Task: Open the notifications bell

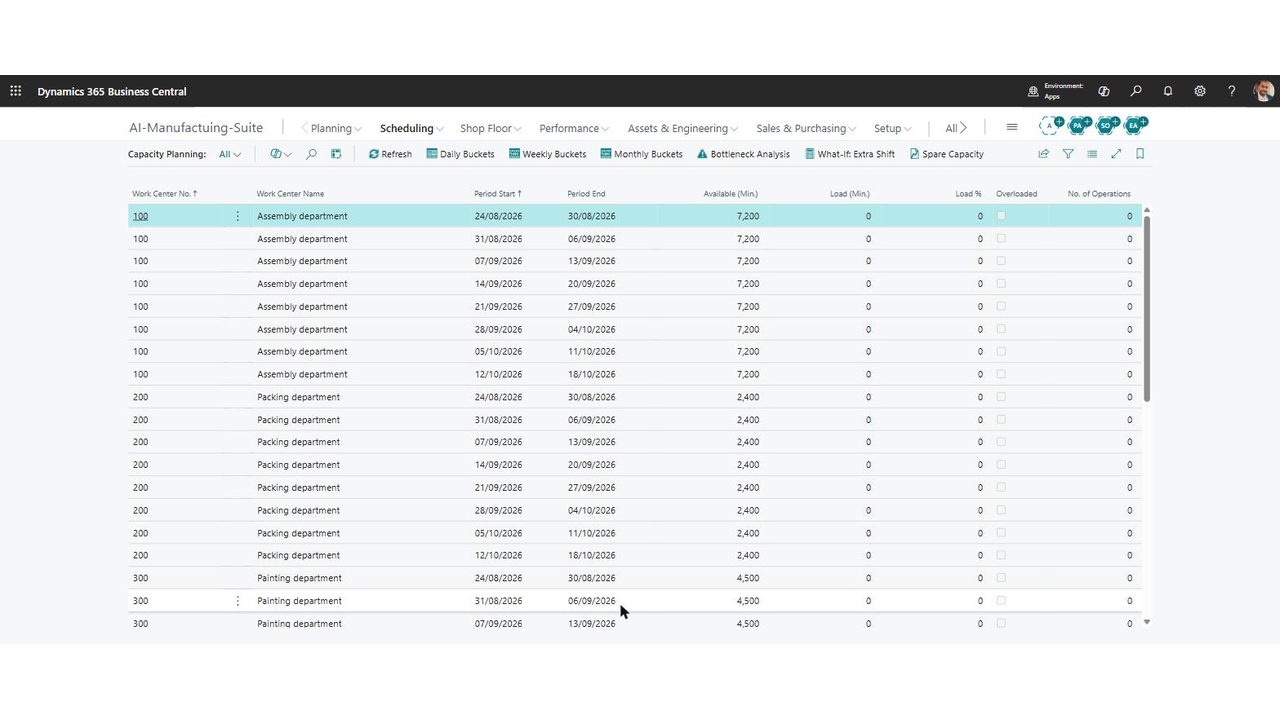Action: click(x=1168, y=91)
